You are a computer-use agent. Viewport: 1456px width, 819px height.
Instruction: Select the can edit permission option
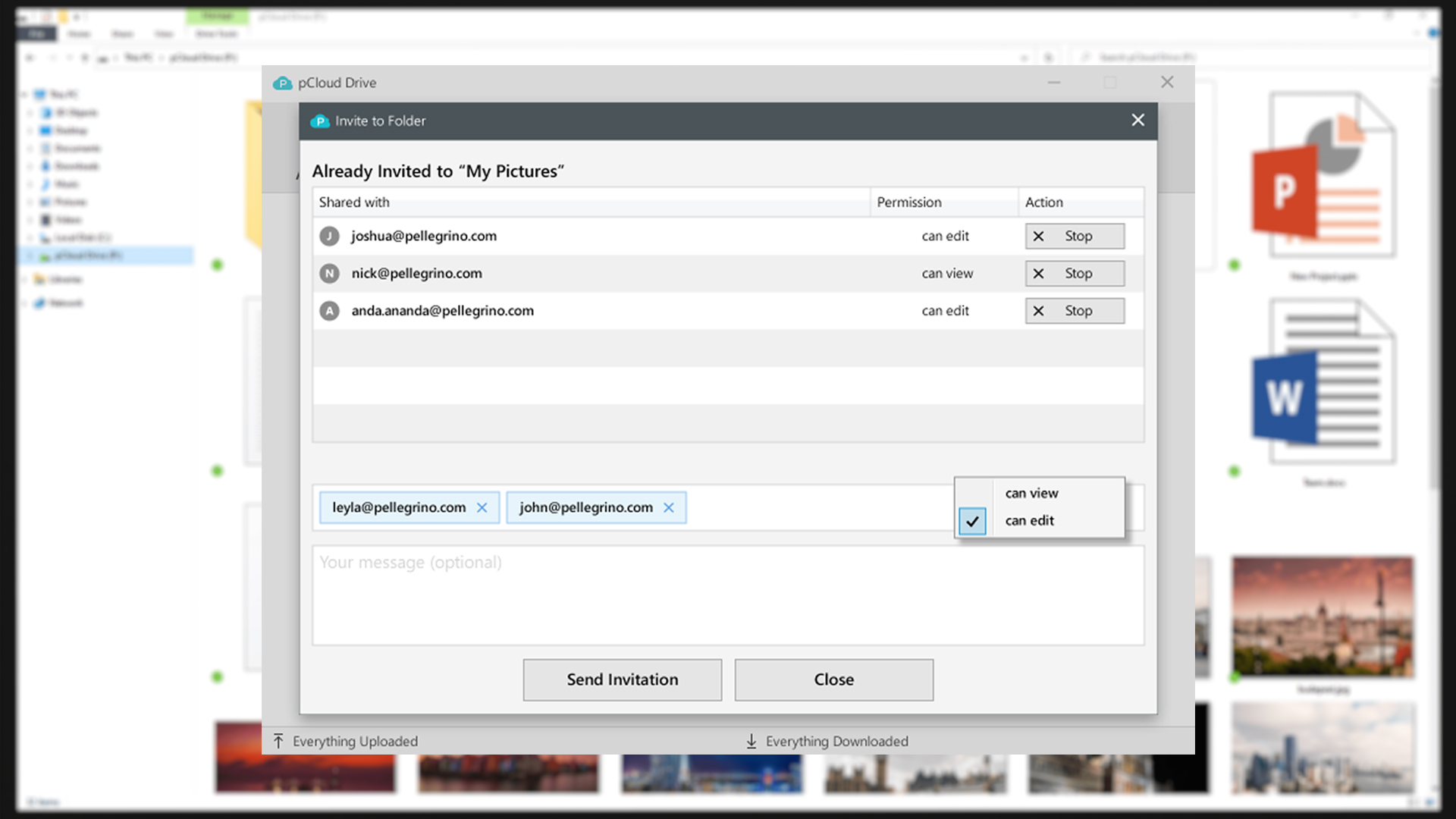pyautogui.click(x=1029, y=521)
